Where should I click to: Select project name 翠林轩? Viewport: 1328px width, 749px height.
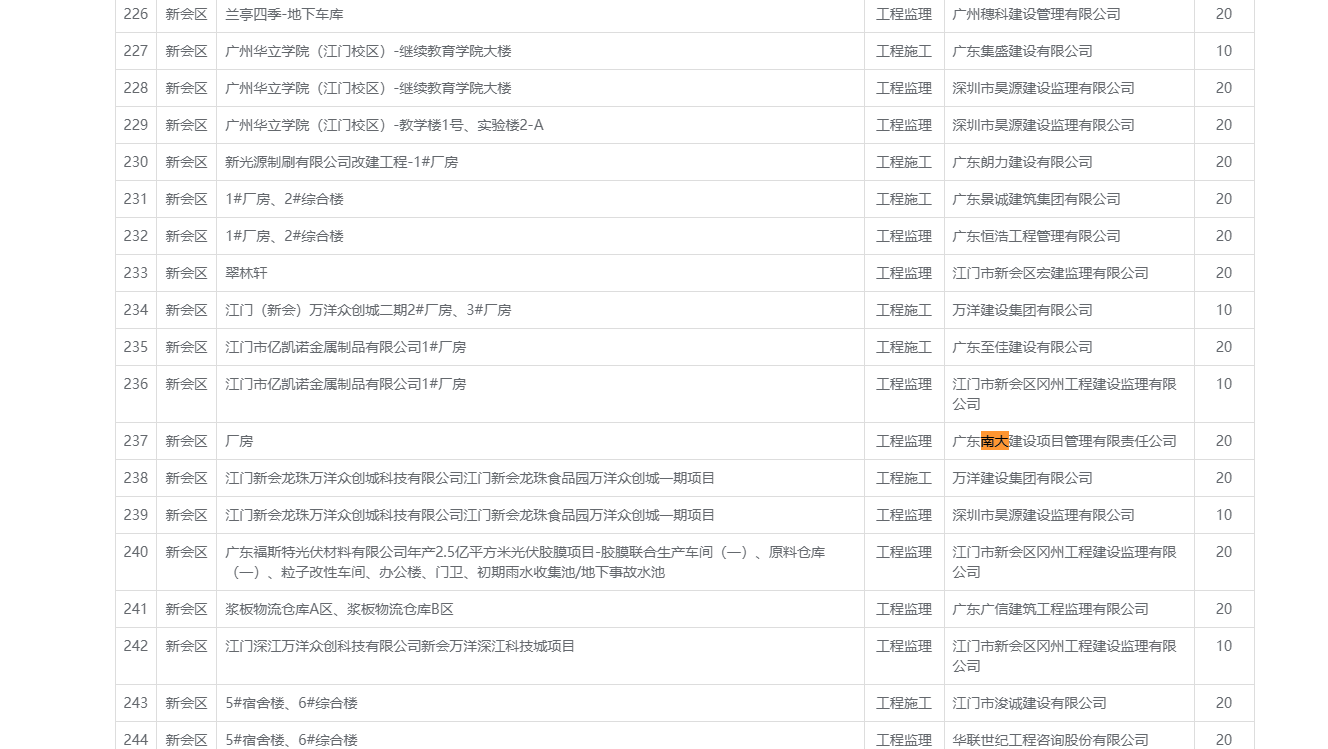coord(246,273)
